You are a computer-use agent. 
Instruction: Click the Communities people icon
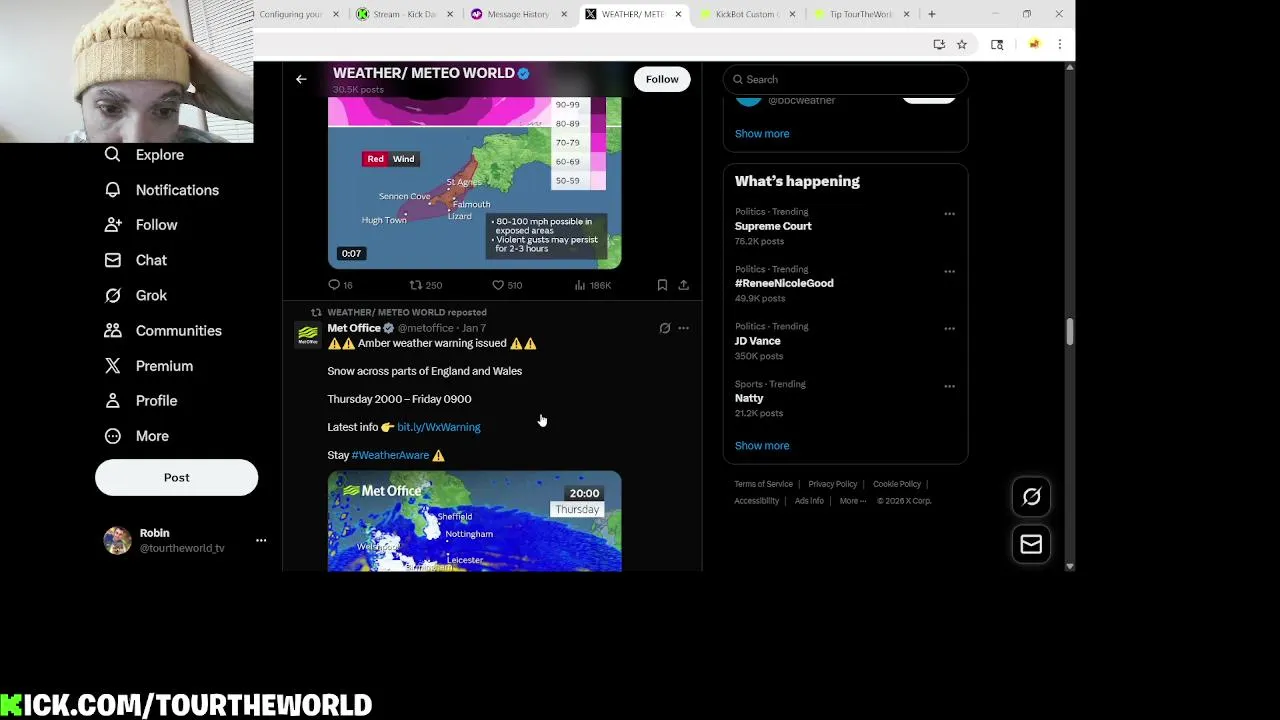113,331
